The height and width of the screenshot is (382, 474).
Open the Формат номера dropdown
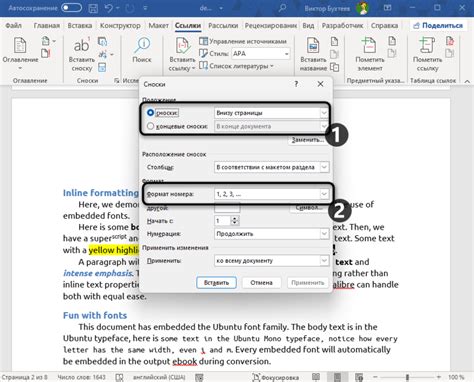pyautogui.click(x=271, y=194)
